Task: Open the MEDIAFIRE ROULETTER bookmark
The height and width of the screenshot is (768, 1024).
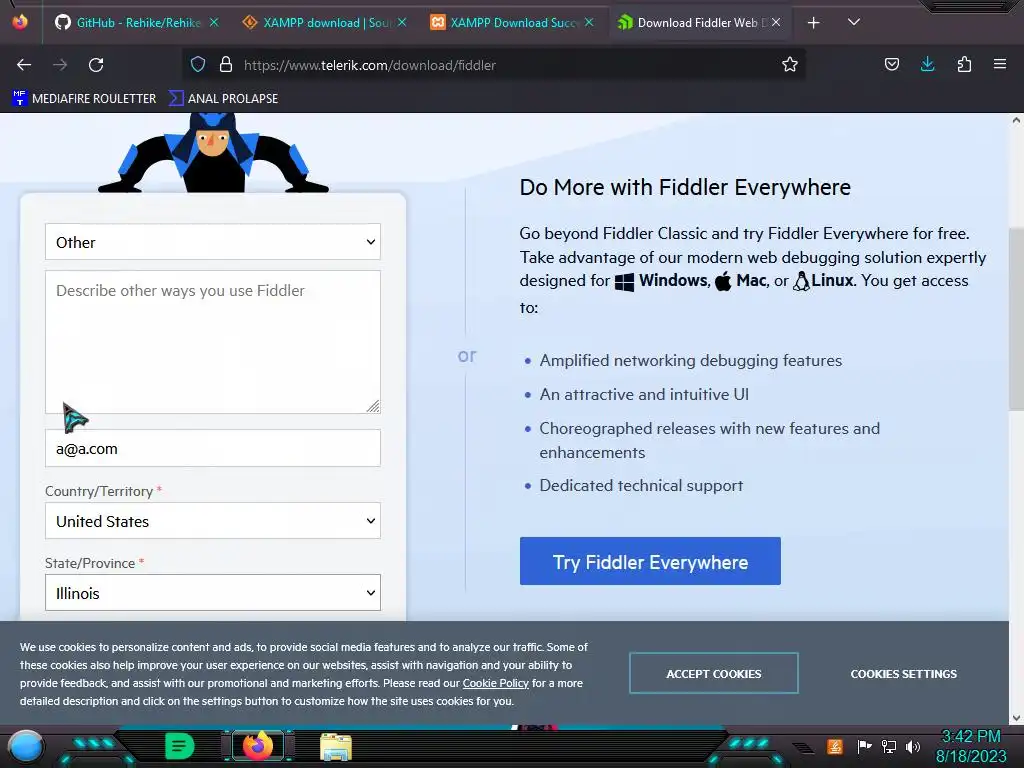Action: (x=84, y=99)
